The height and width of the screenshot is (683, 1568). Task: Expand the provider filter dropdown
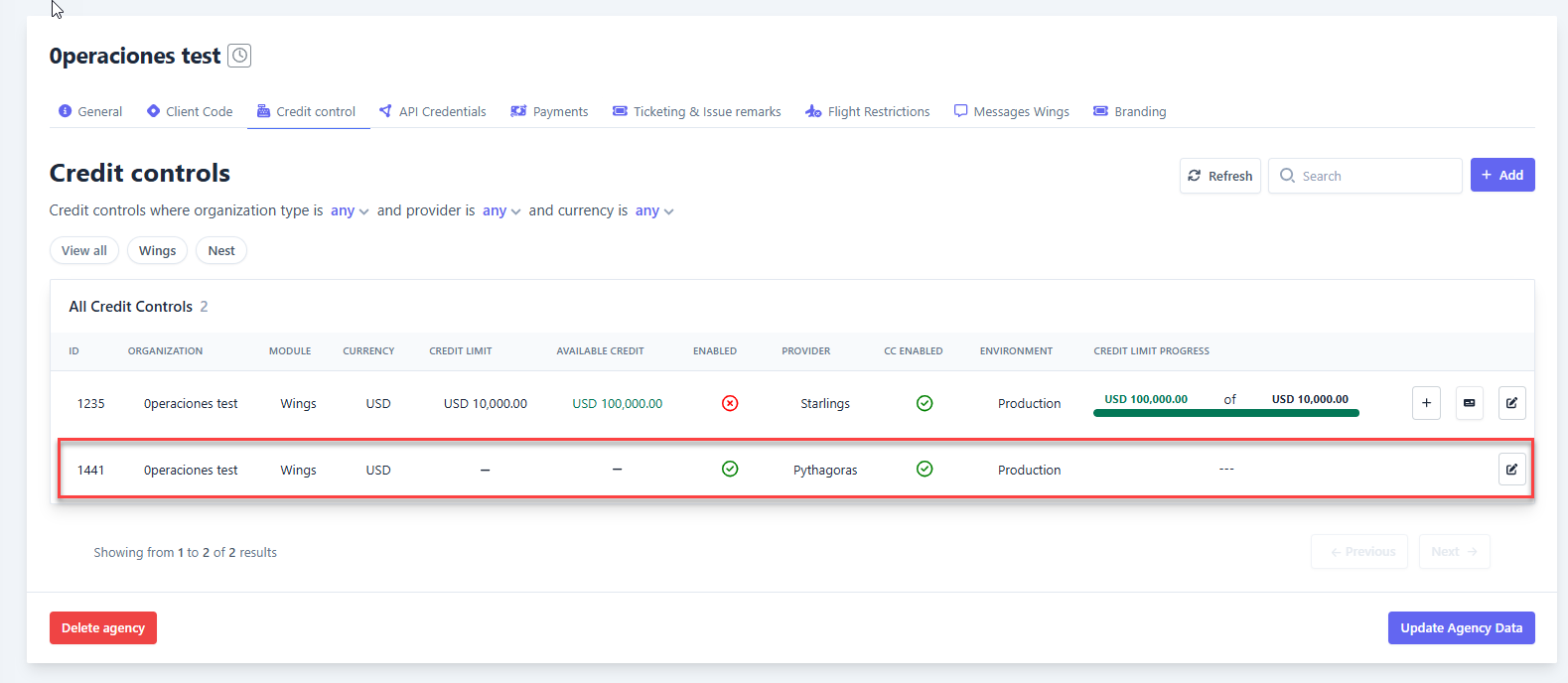[501, 210]
